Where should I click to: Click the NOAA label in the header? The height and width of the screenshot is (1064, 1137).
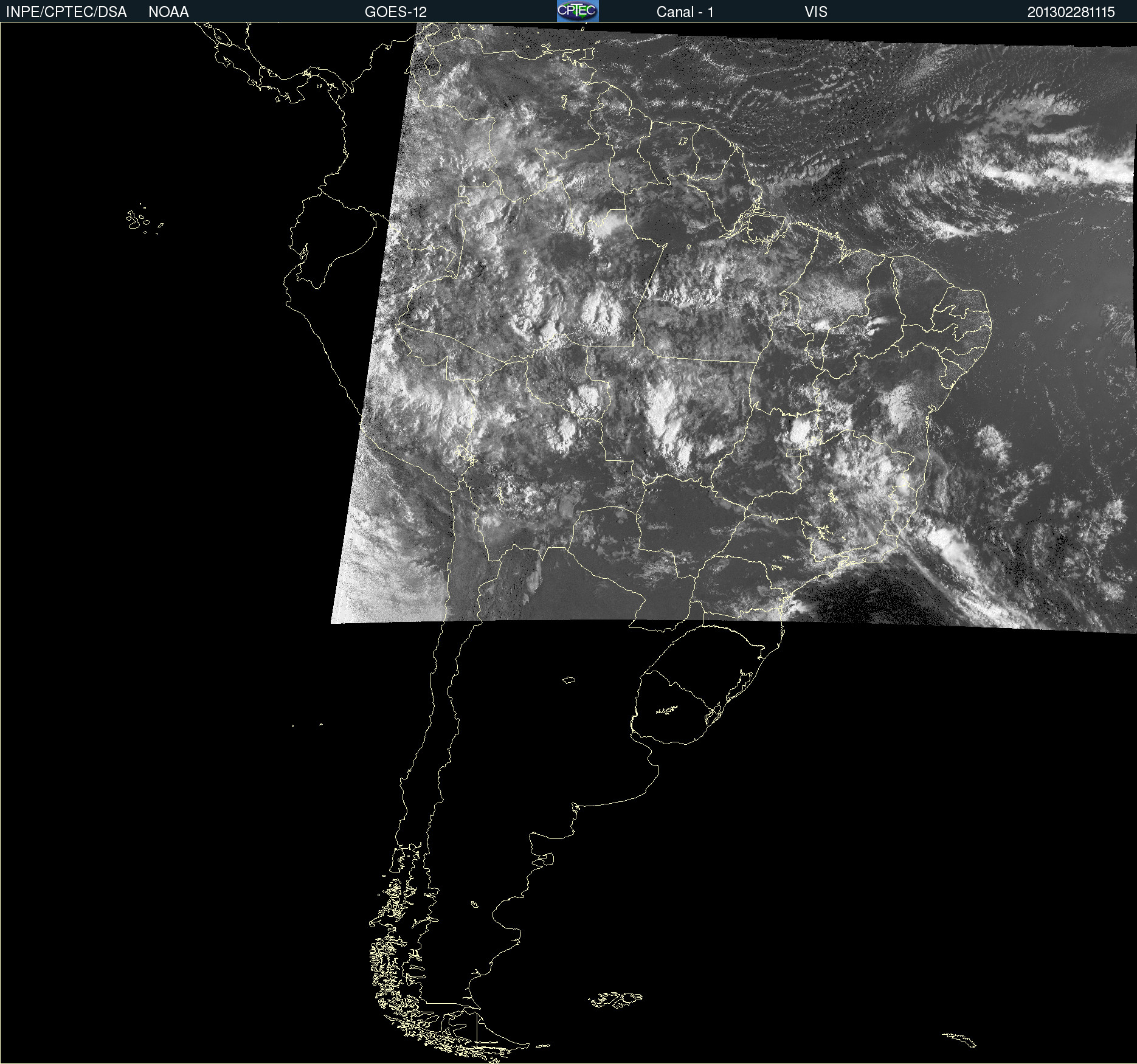[168, 12]
